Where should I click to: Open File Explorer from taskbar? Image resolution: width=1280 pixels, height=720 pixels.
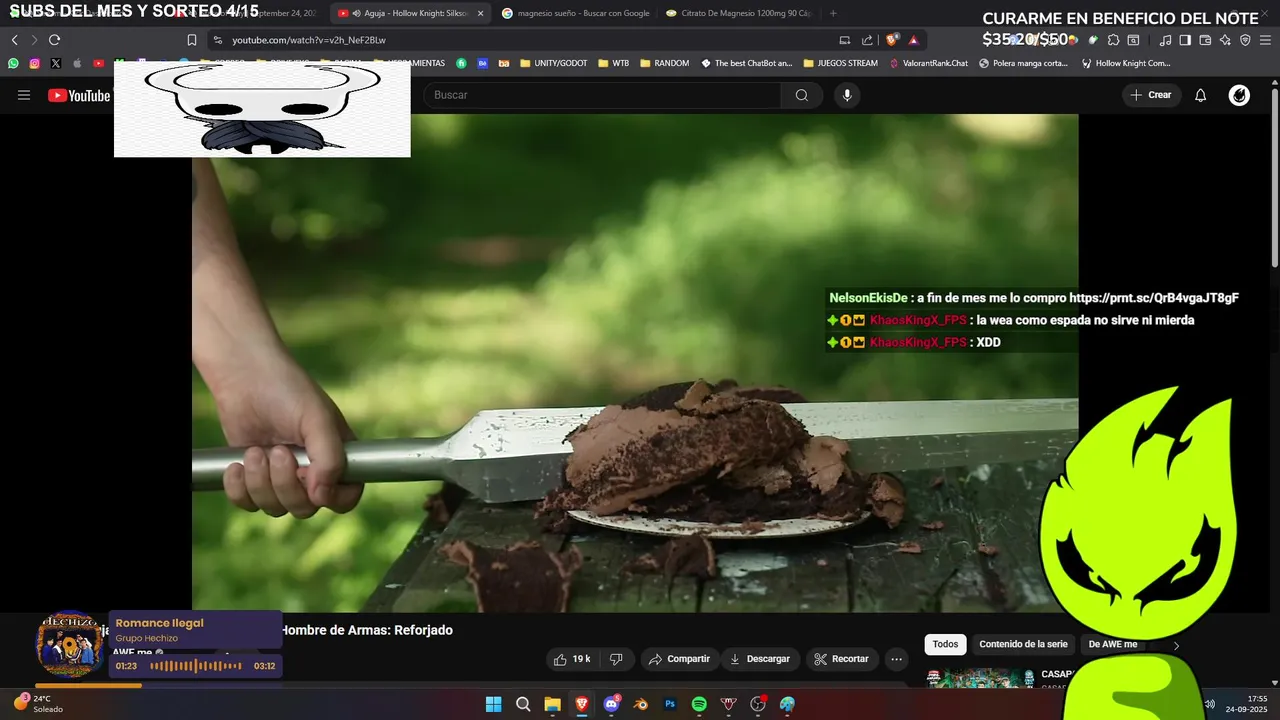point(552,704)
